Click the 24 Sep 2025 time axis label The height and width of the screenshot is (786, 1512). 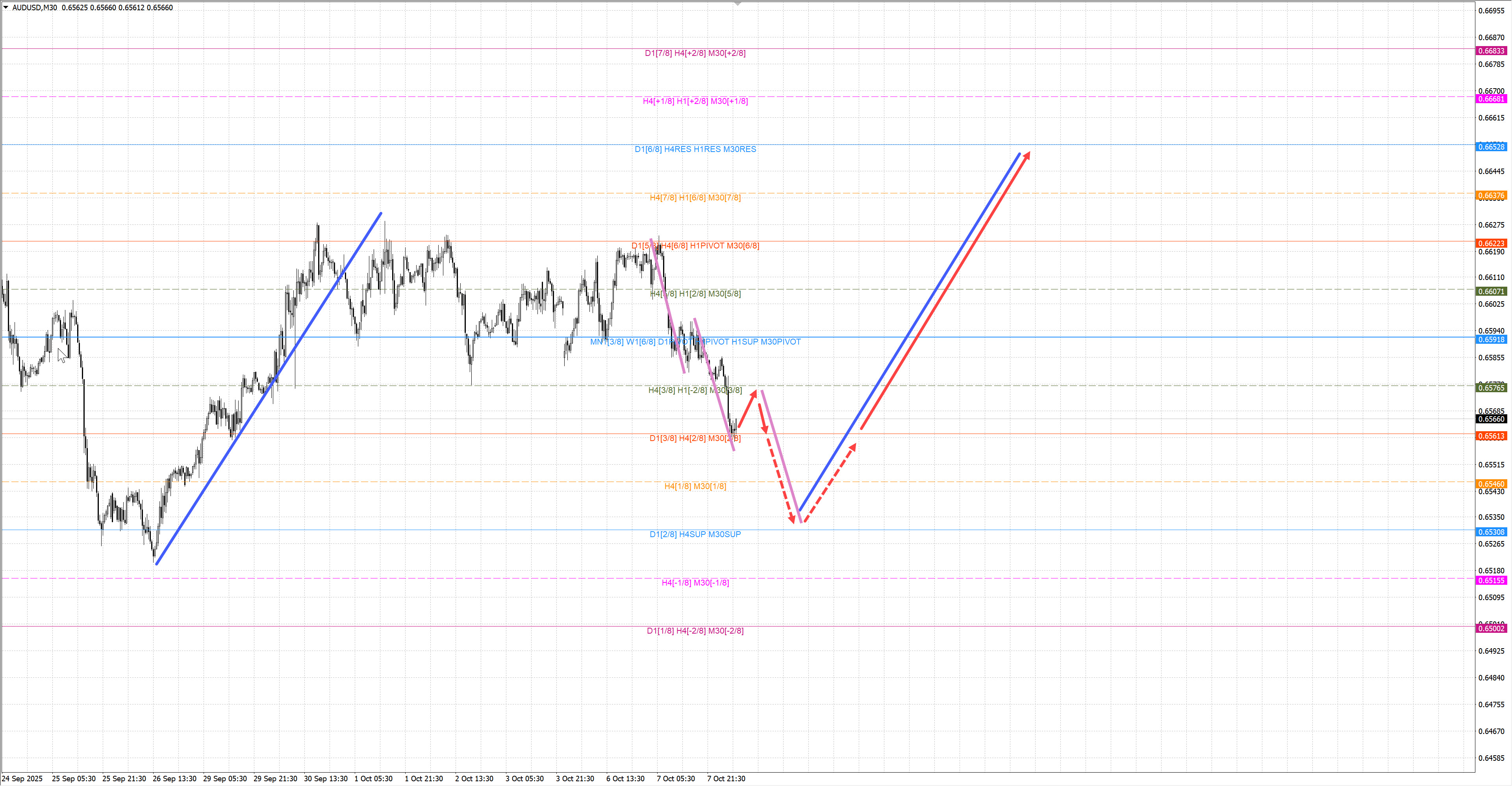tap(22, 779)
